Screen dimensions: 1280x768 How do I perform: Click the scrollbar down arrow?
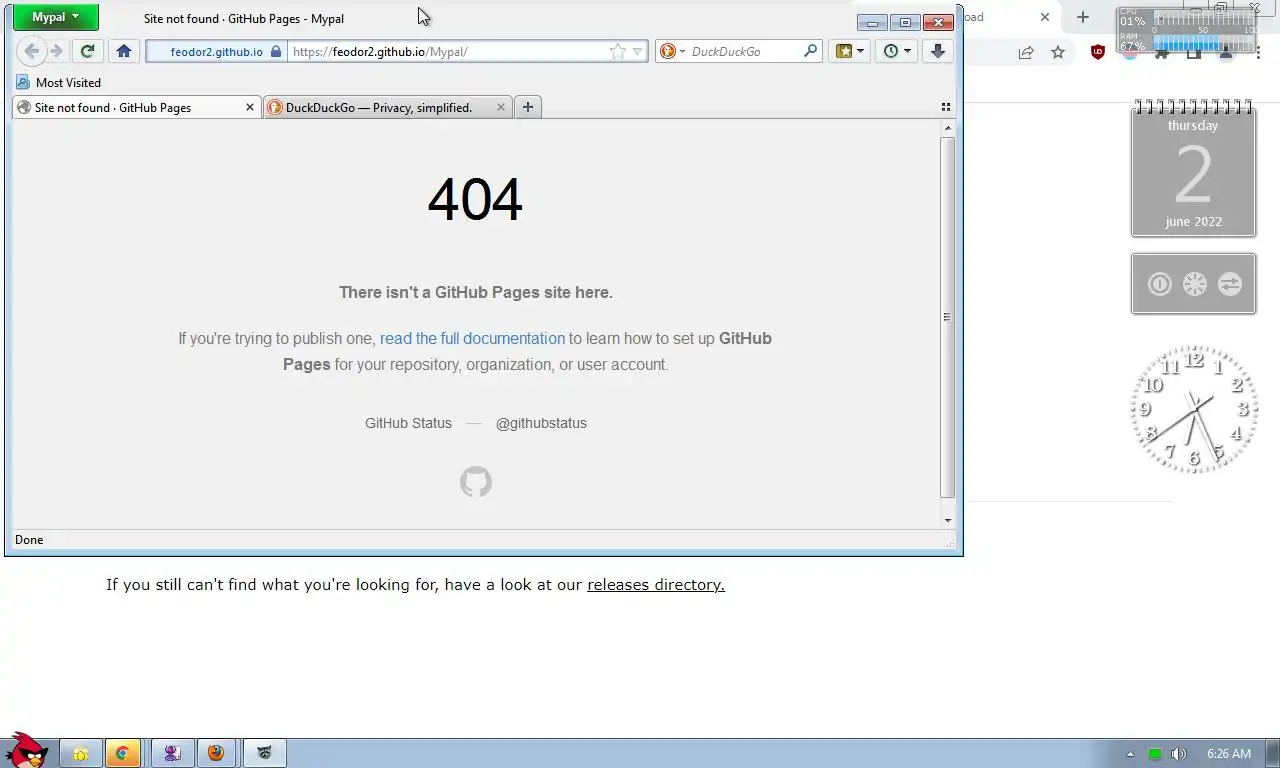click(947, 520)
